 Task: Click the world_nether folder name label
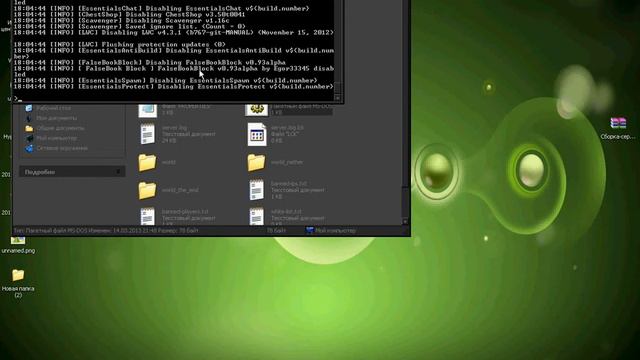(287, 162)
